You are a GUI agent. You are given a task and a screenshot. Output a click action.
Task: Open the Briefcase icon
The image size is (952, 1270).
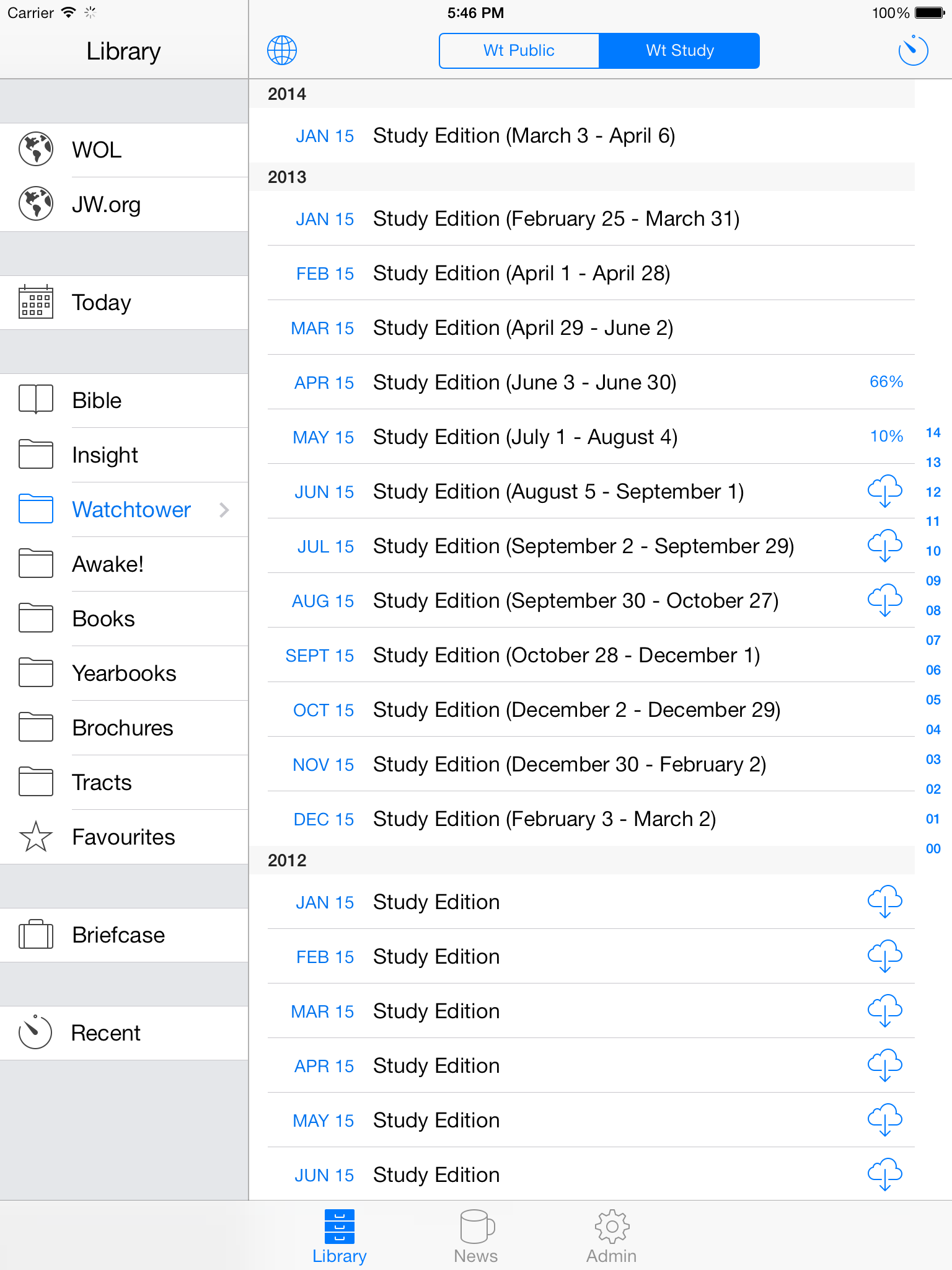pyautogui.click(x=36, y=935)
